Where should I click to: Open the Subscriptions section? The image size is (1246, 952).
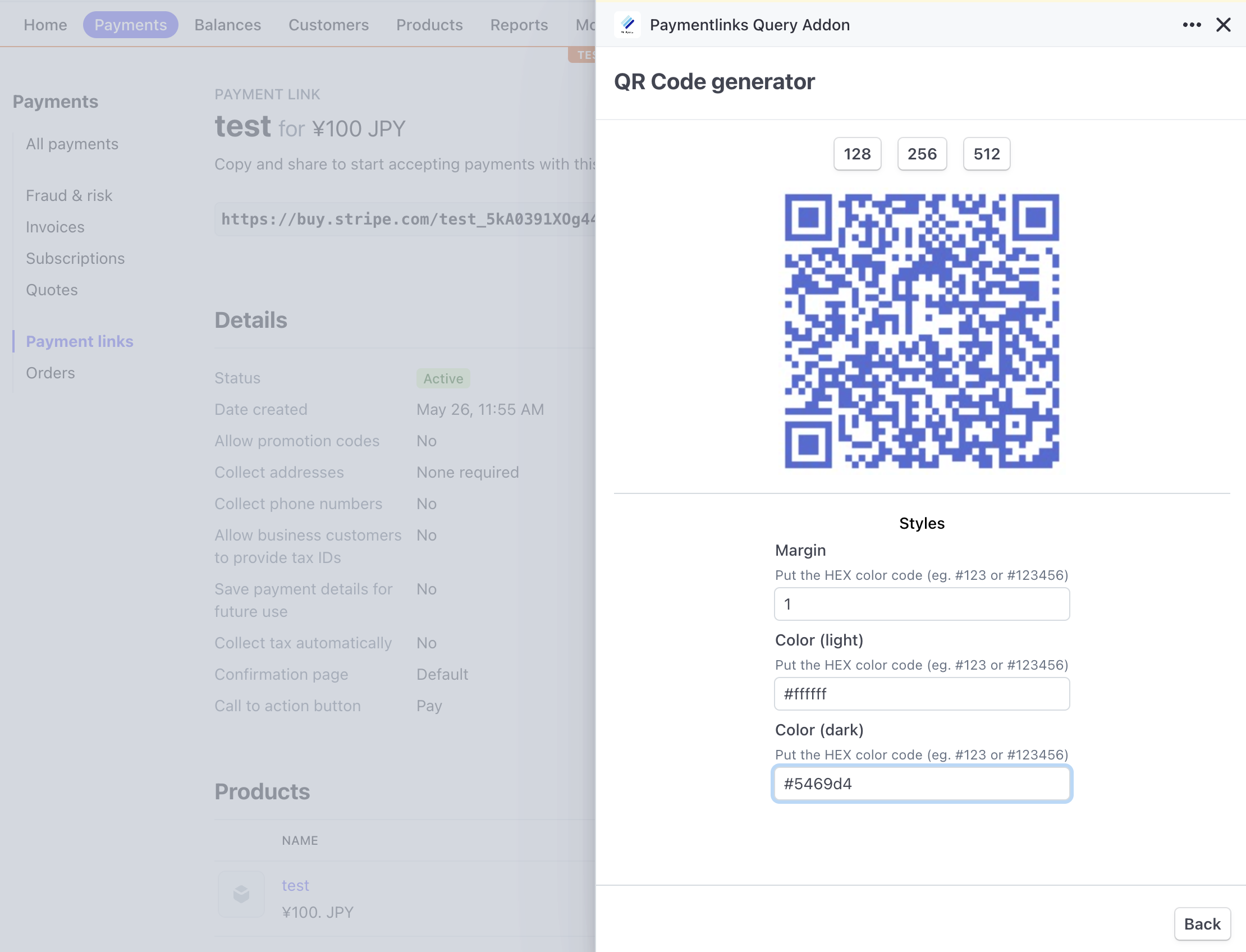(75, 258)
